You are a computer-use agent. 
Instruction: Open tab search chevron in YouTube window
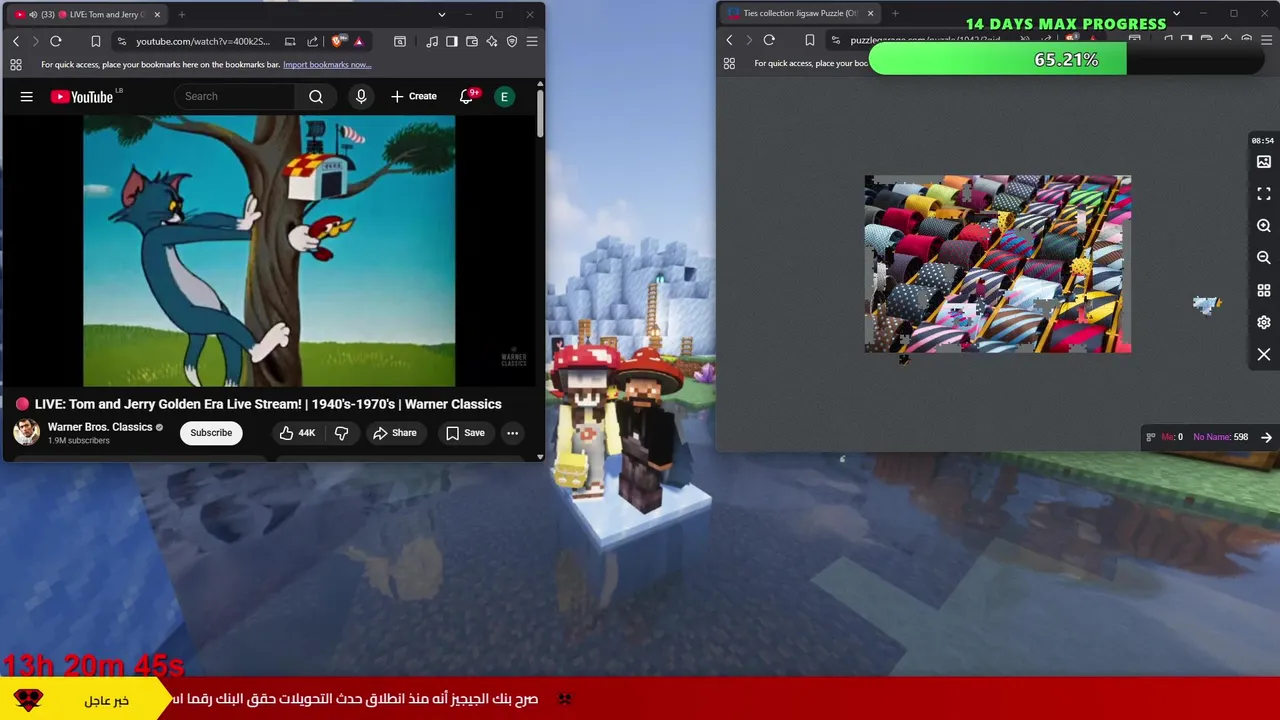[441, 14]
